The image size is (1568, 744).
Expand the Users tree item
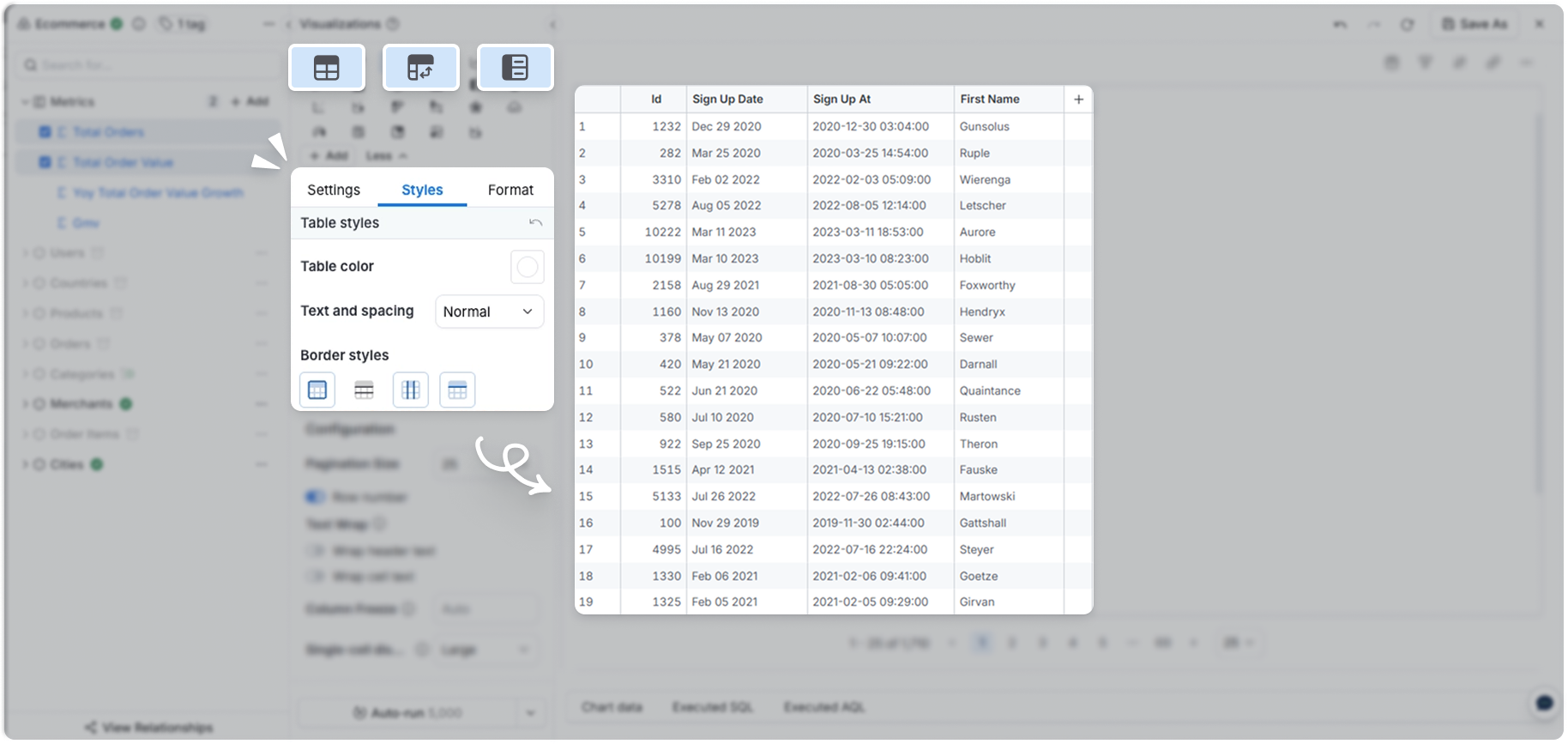(25, 253)
